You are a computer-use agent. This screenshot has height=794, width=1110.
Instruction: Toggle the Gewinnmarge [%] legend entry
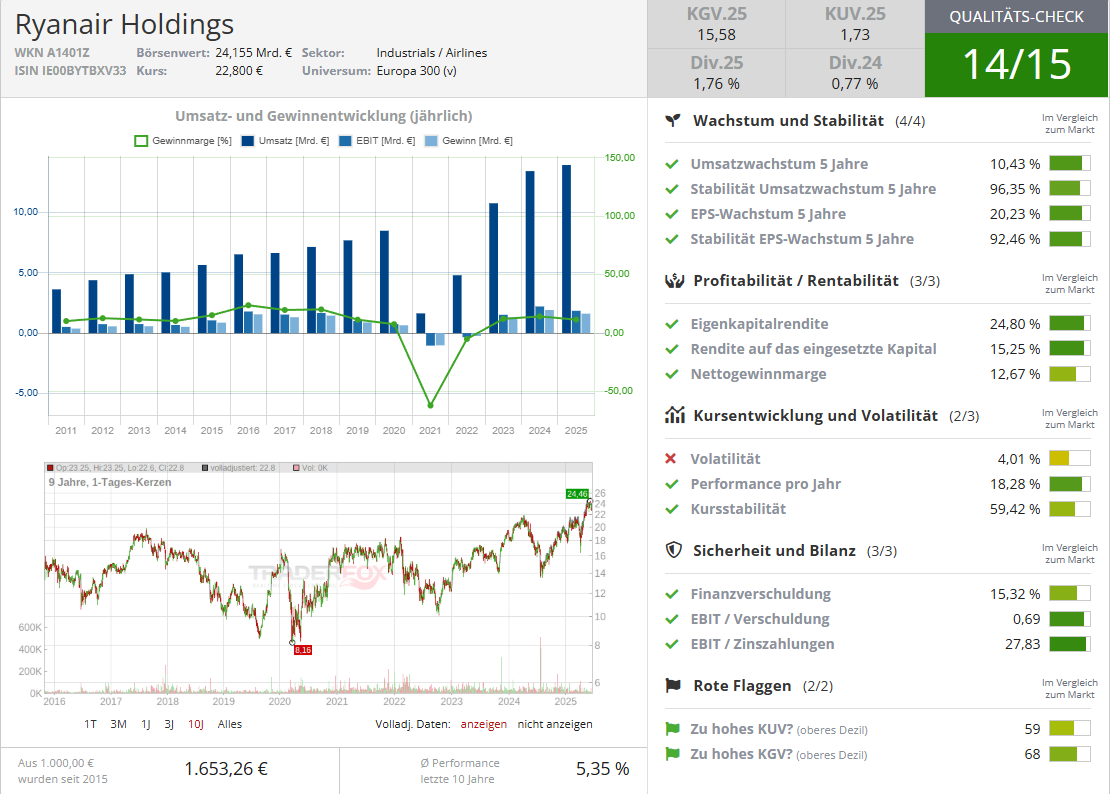point(183,141)
